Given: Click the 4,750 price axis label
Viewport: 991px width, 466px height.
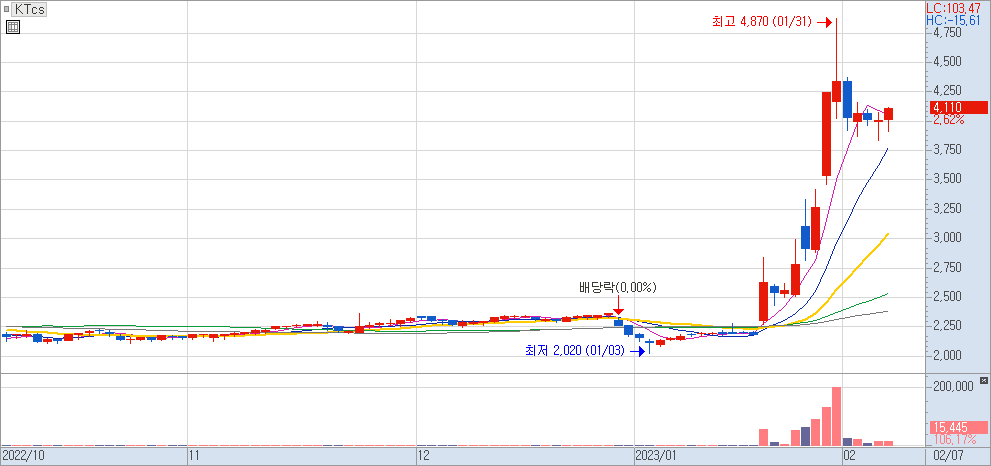Looking at the screenshot, I should (x=945, y=32).
